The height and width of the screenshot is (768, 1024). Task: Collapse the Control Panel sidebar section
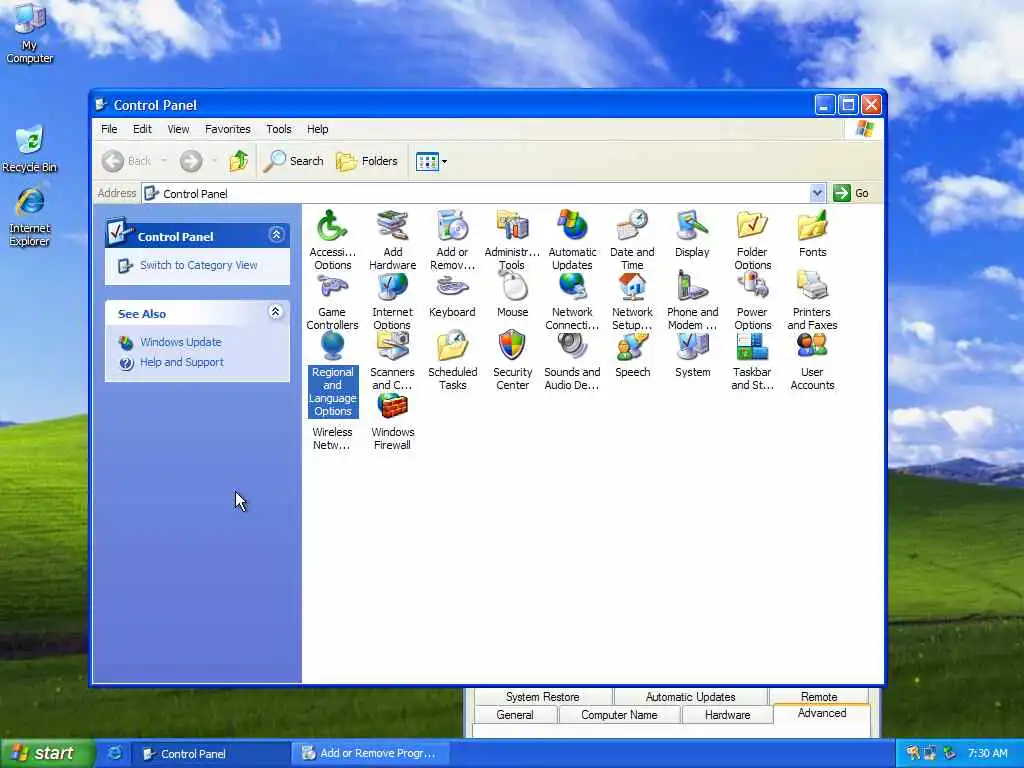[x=276, y=234]
